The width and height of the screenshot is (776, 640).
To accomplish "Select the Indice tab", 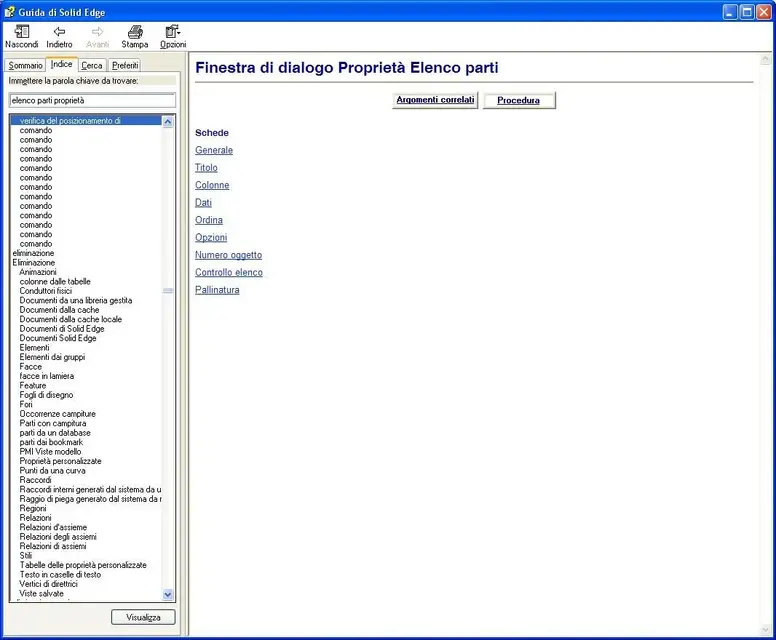I will (x=62, y=64).
